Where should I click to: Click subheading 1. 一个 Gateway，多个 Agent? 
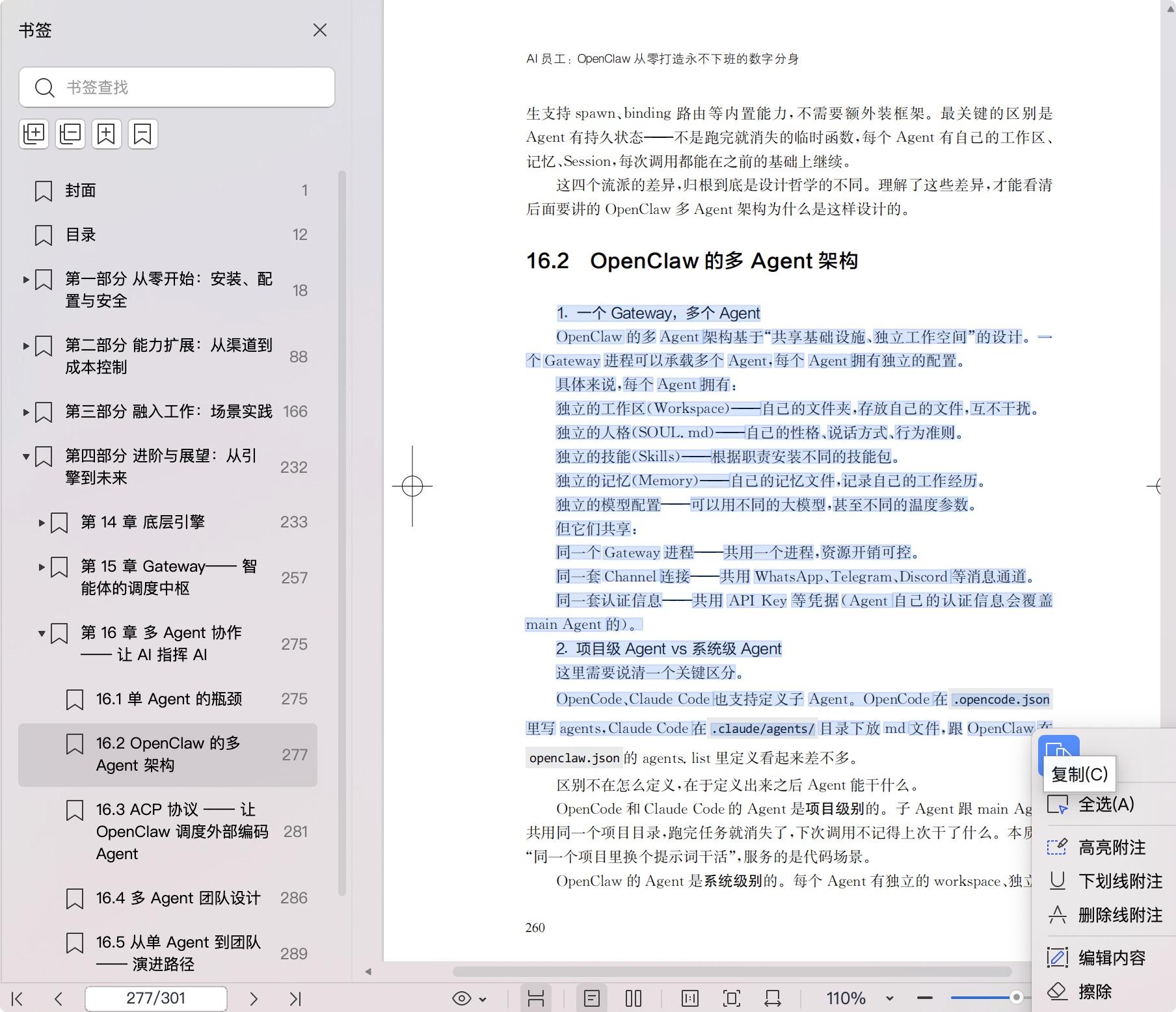tap(658, 313)
